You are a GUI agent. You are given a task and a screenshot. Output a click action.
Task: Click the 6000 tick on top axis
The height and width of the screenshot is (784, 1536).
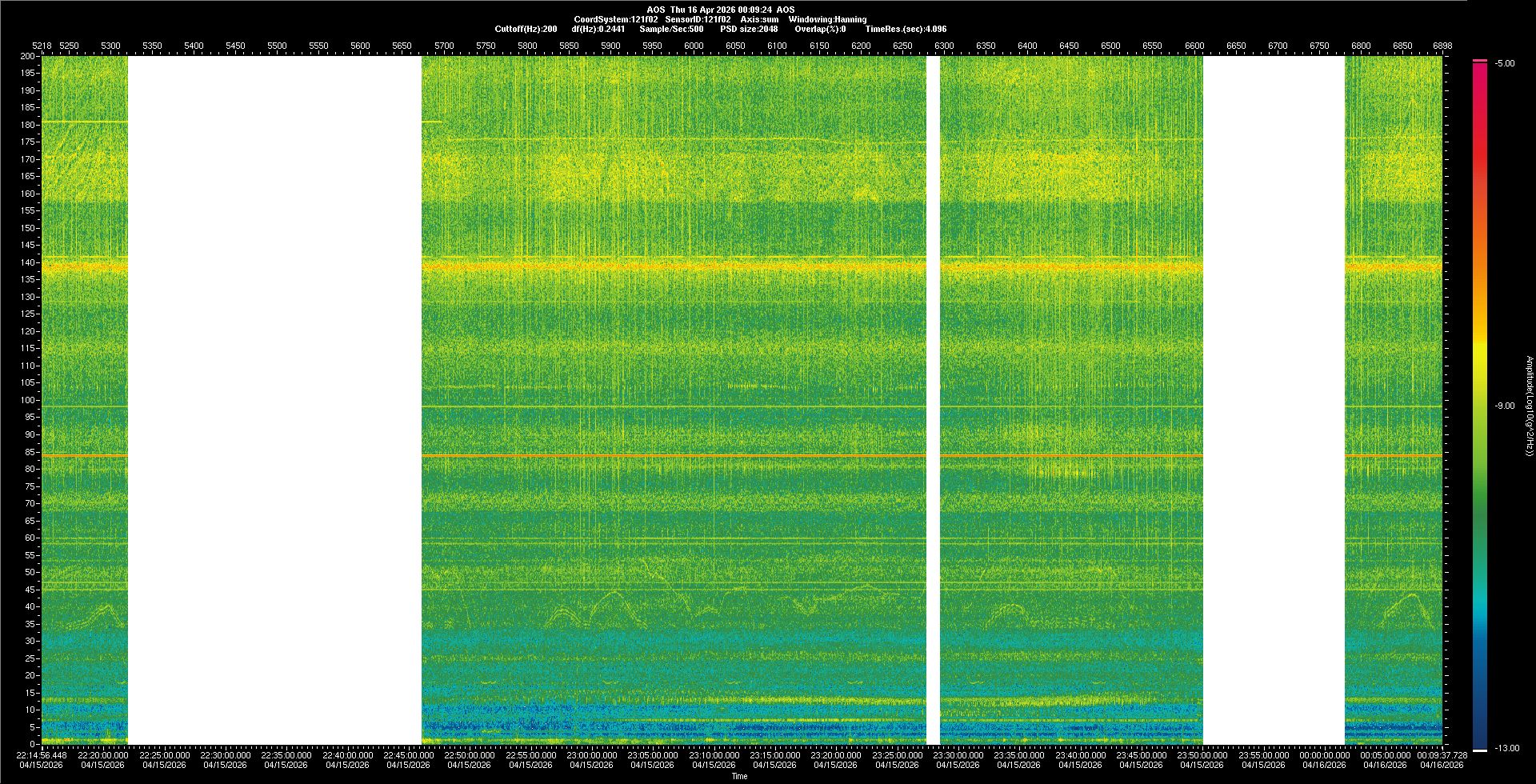pos(694,46)
